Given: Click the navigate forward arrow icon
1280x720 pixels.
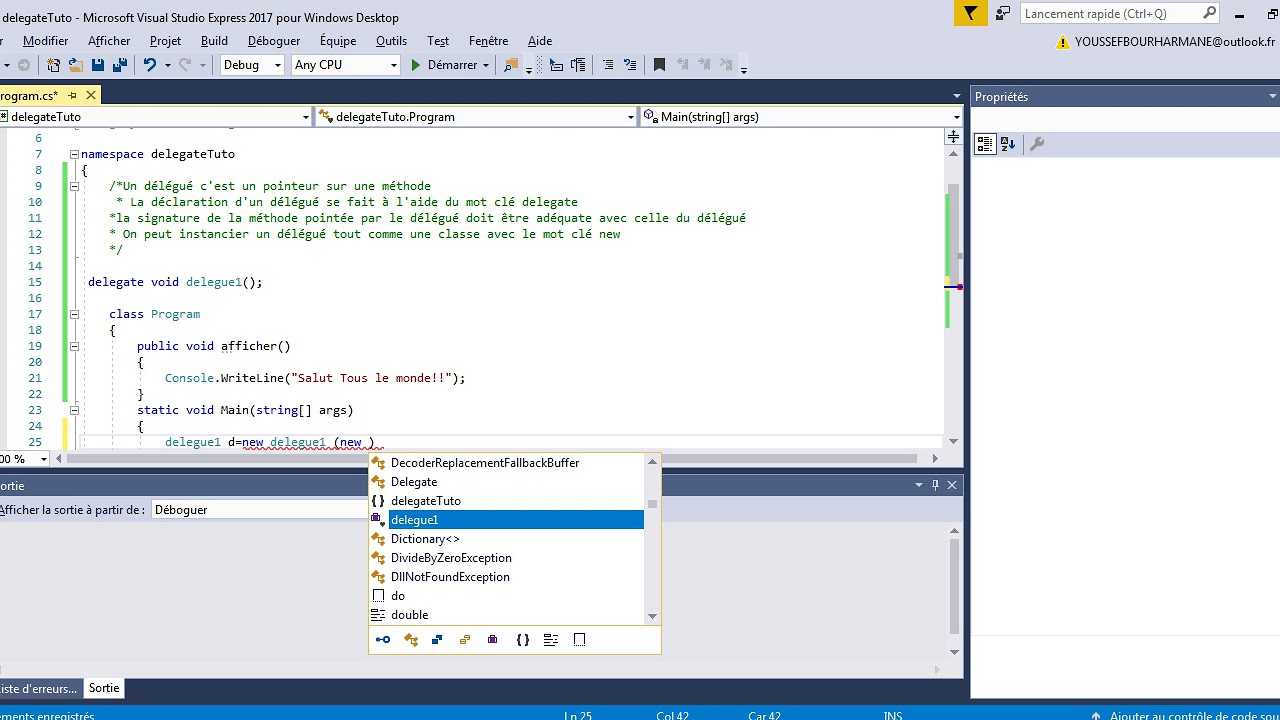Looking at the screenshot, I should (x=23, y=65).
